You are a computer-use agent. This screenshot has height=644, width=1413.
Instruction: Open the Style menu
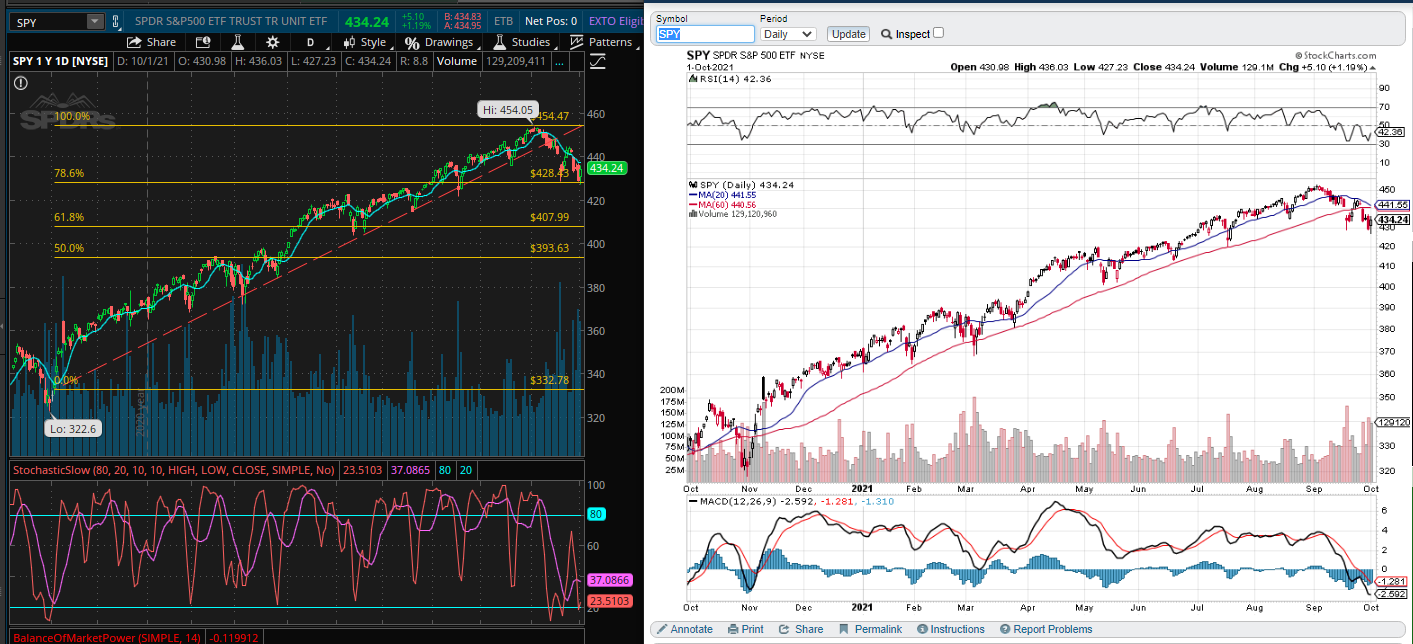click(x=365, y=42)
